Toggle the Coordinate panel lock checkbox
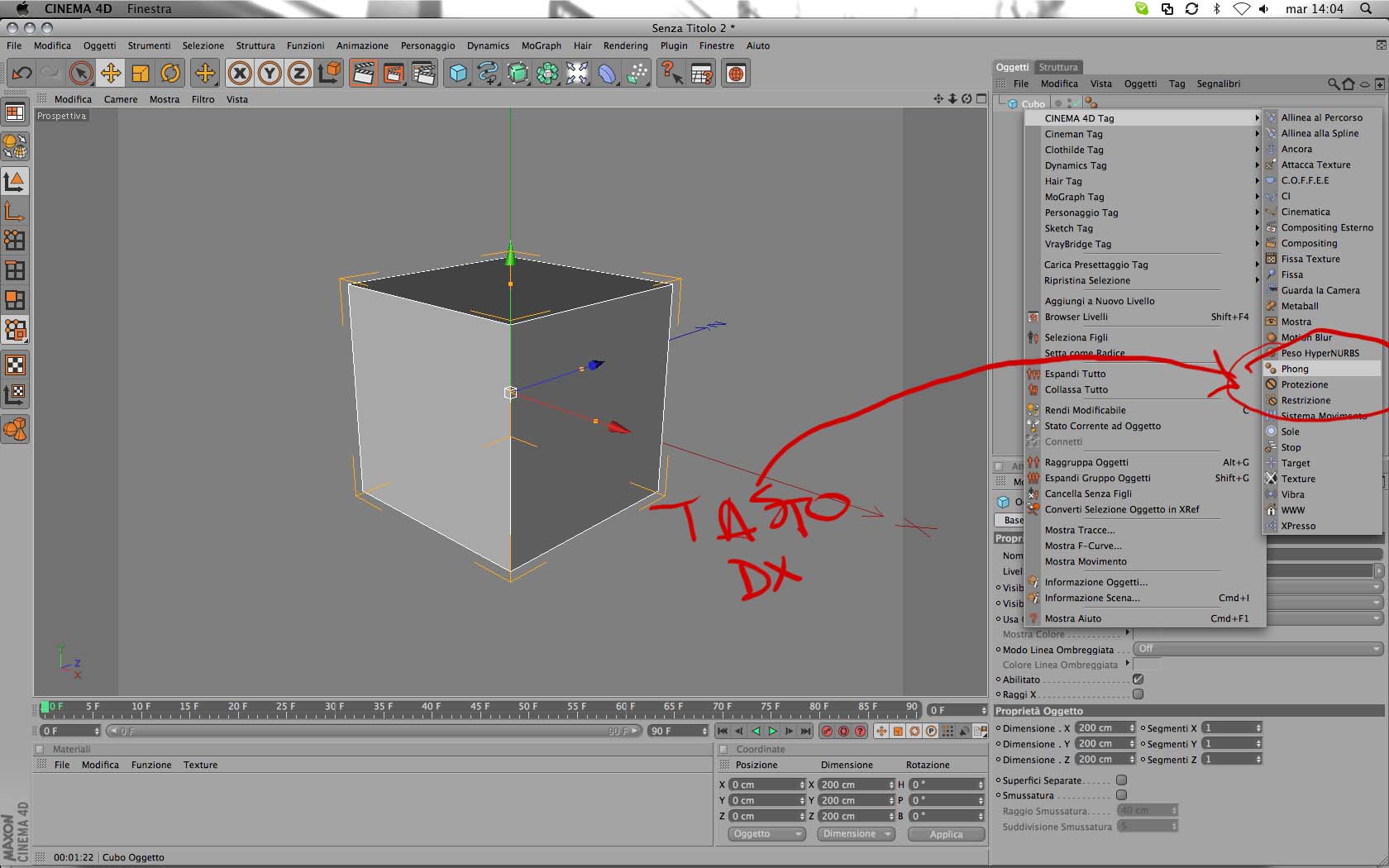 coord(723,749)
